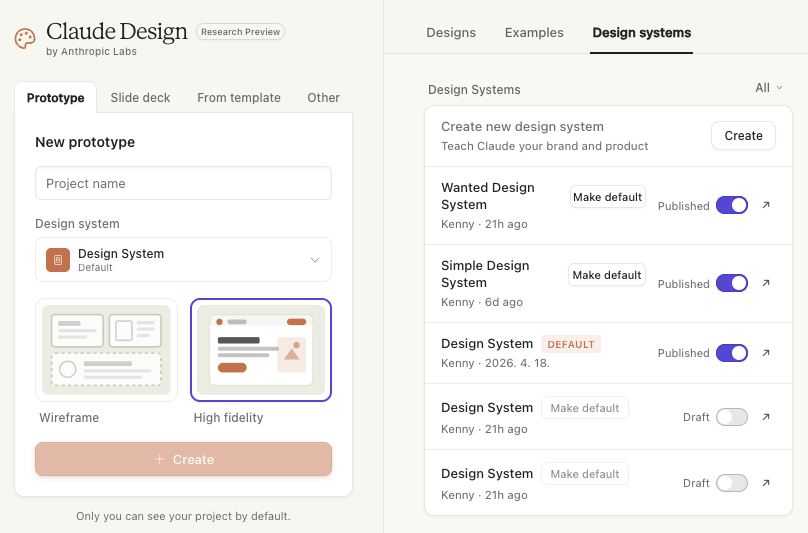Expand the Design System selector dropdown
Viewport: 808px width, 533px height.
click(x=314, y=260)
